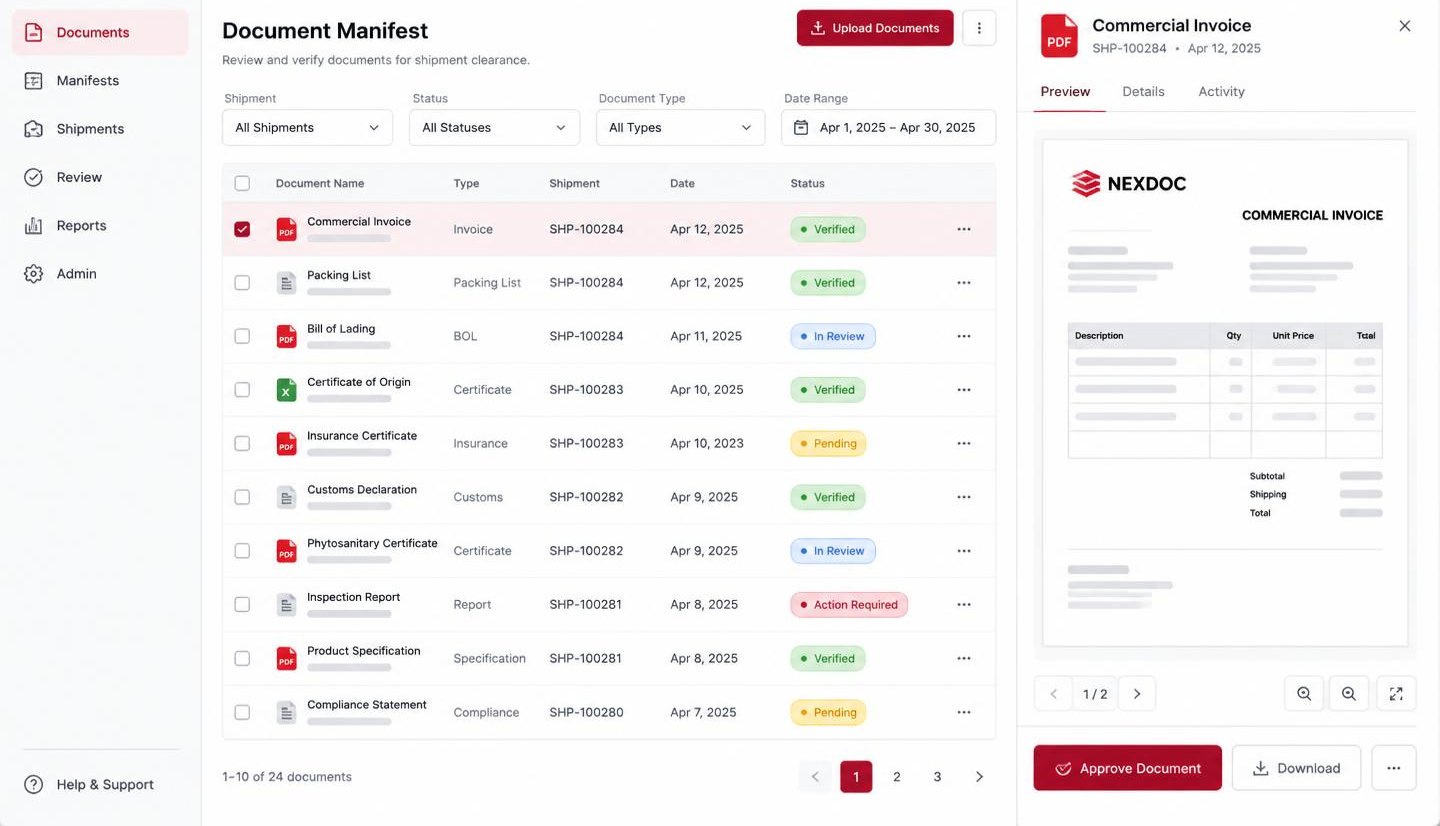Screen dimensions: 1440x826
Task: Expand the All Types dropdown
Action: [x=680, y=127]
